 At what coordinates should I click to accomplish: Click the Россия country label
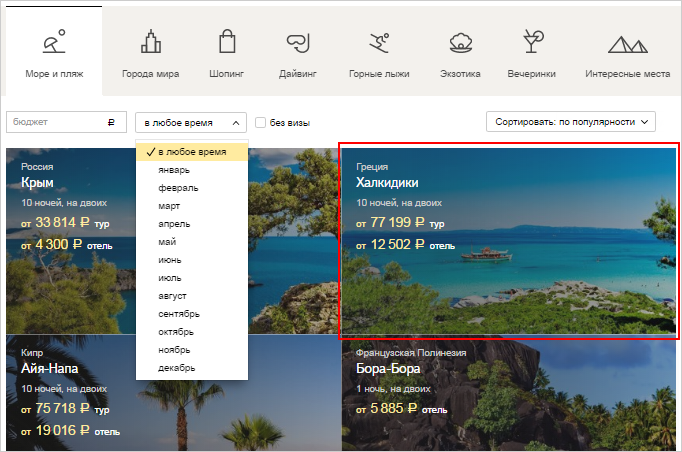(37, 167)
